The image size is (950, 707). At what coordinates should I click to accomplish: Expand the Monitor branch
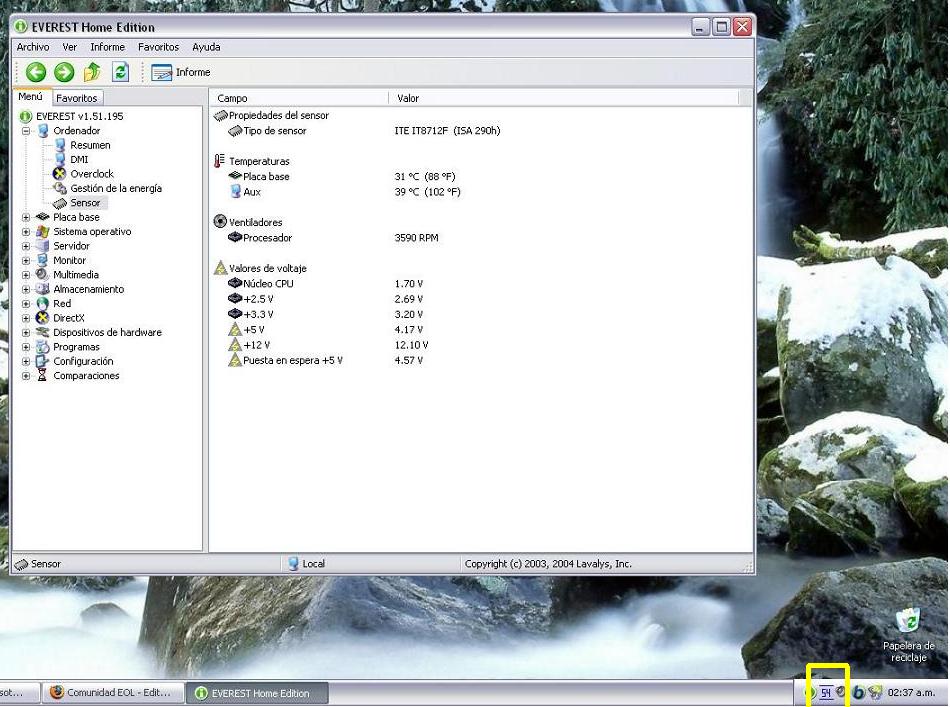point(26,261)
